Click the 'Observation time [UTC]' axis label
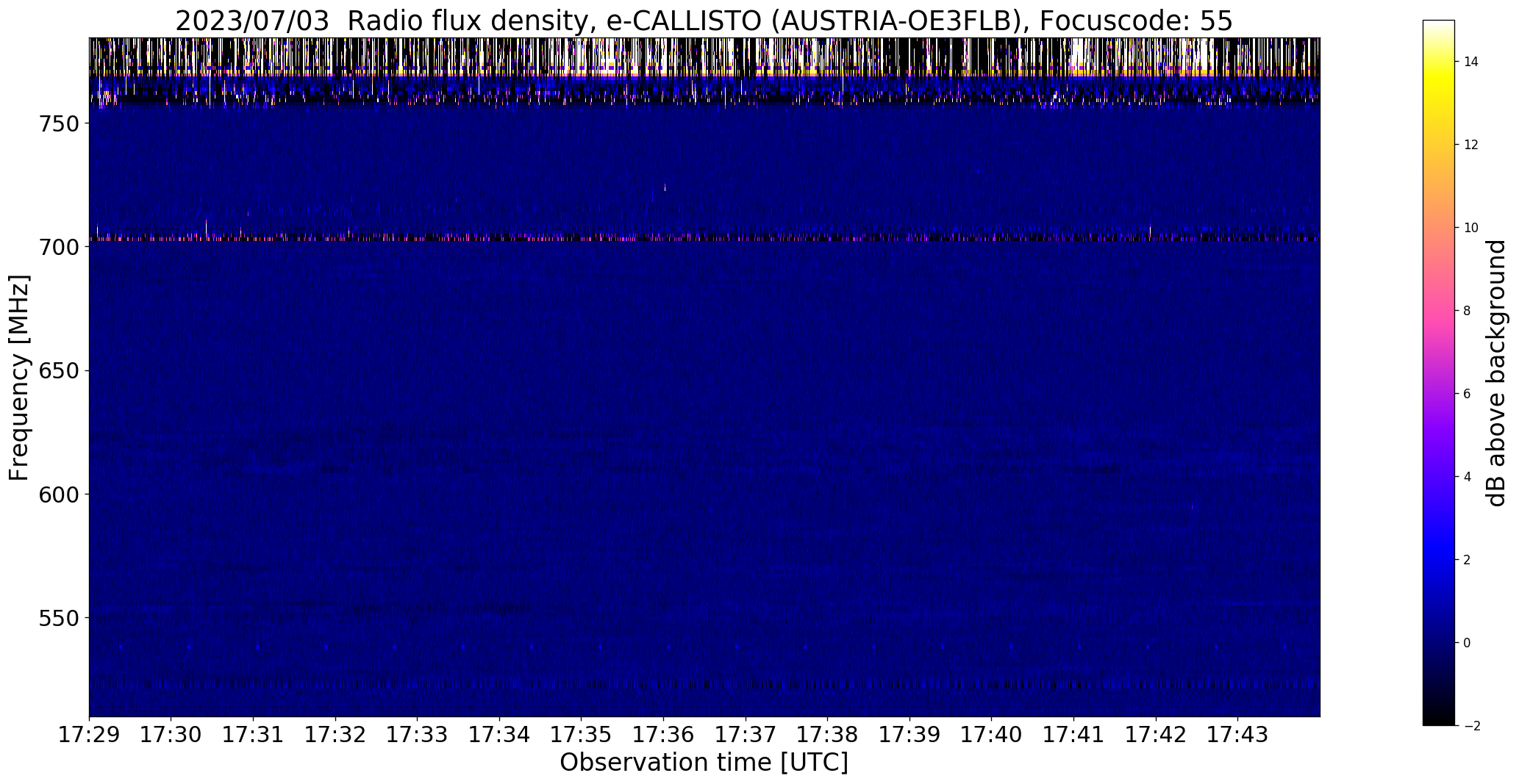 pos(704,762)
